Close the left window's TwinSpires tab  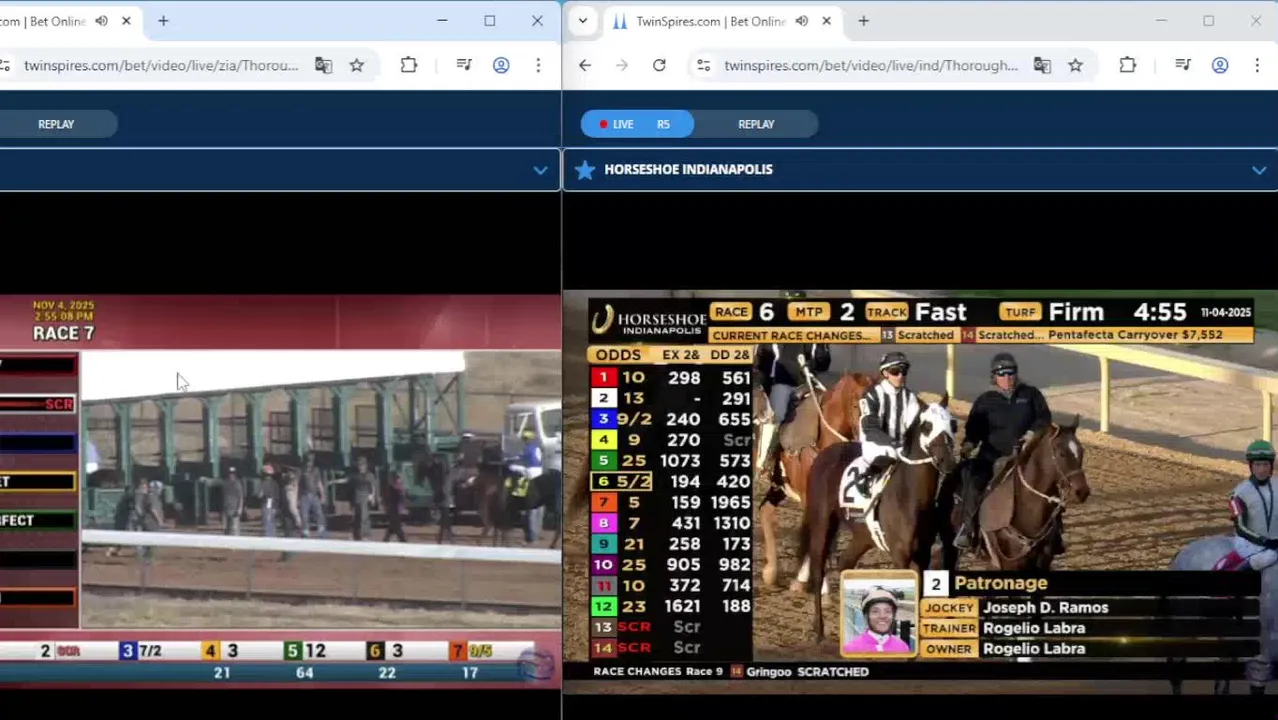tap(126, 21)
